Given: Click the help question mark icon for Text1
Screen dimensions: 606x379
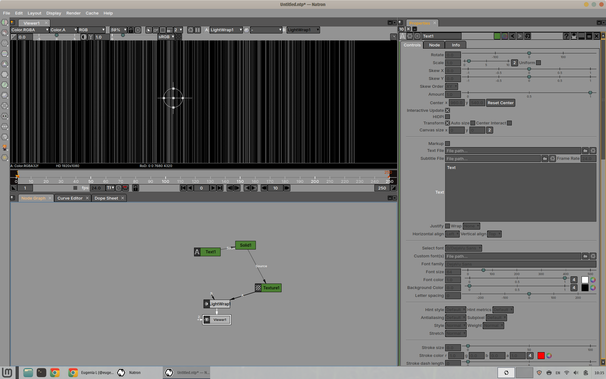Looking at the screenshot, I should pyautogui.click(x=566, y=36).
